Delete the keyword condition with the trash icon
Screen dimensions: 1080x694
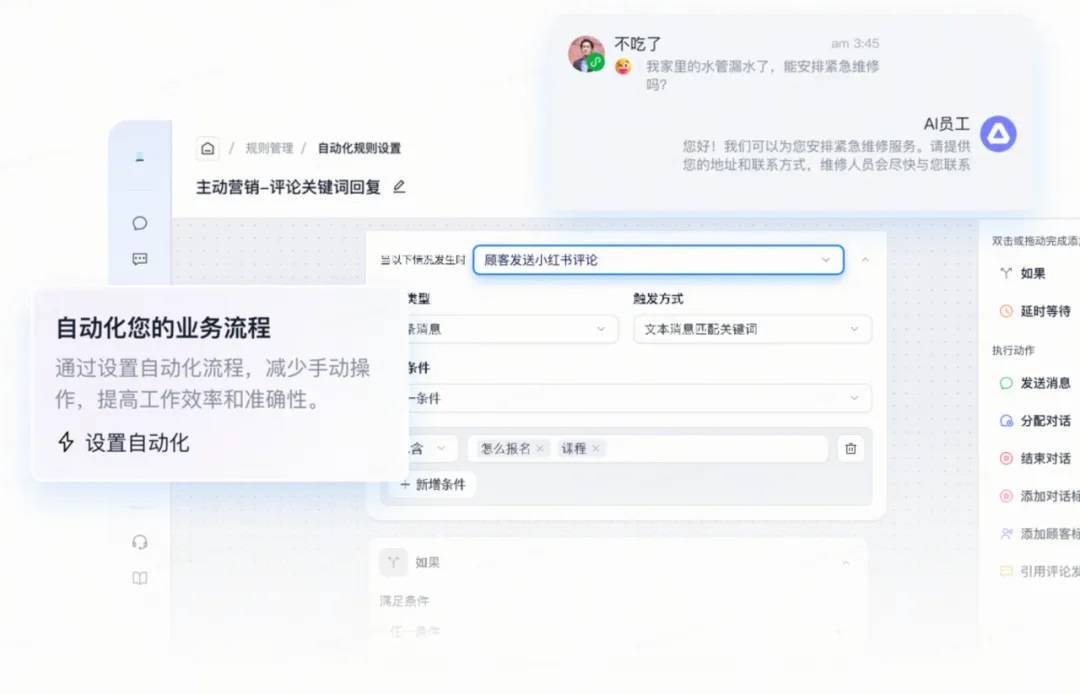[x=851, y=449]
